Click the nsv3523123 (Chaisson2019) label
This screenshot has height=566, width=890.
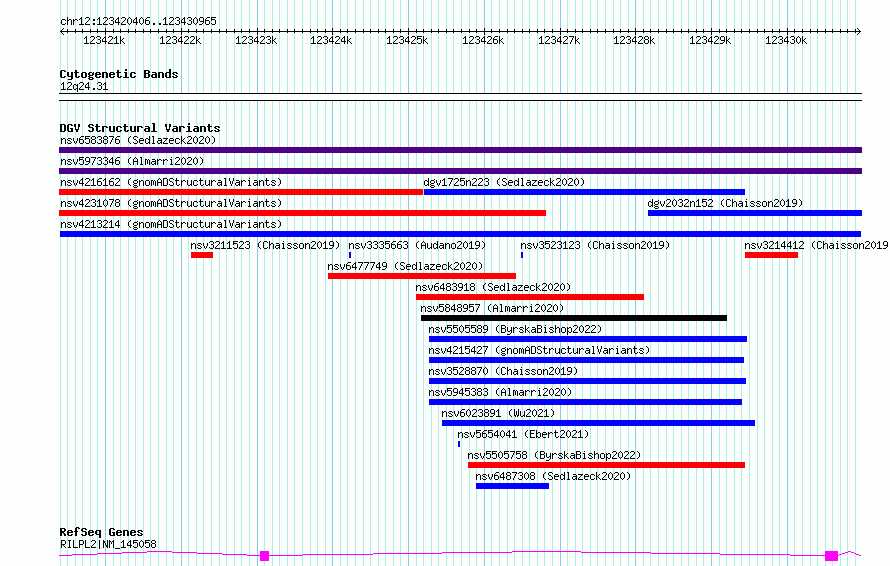pos(595,245)
